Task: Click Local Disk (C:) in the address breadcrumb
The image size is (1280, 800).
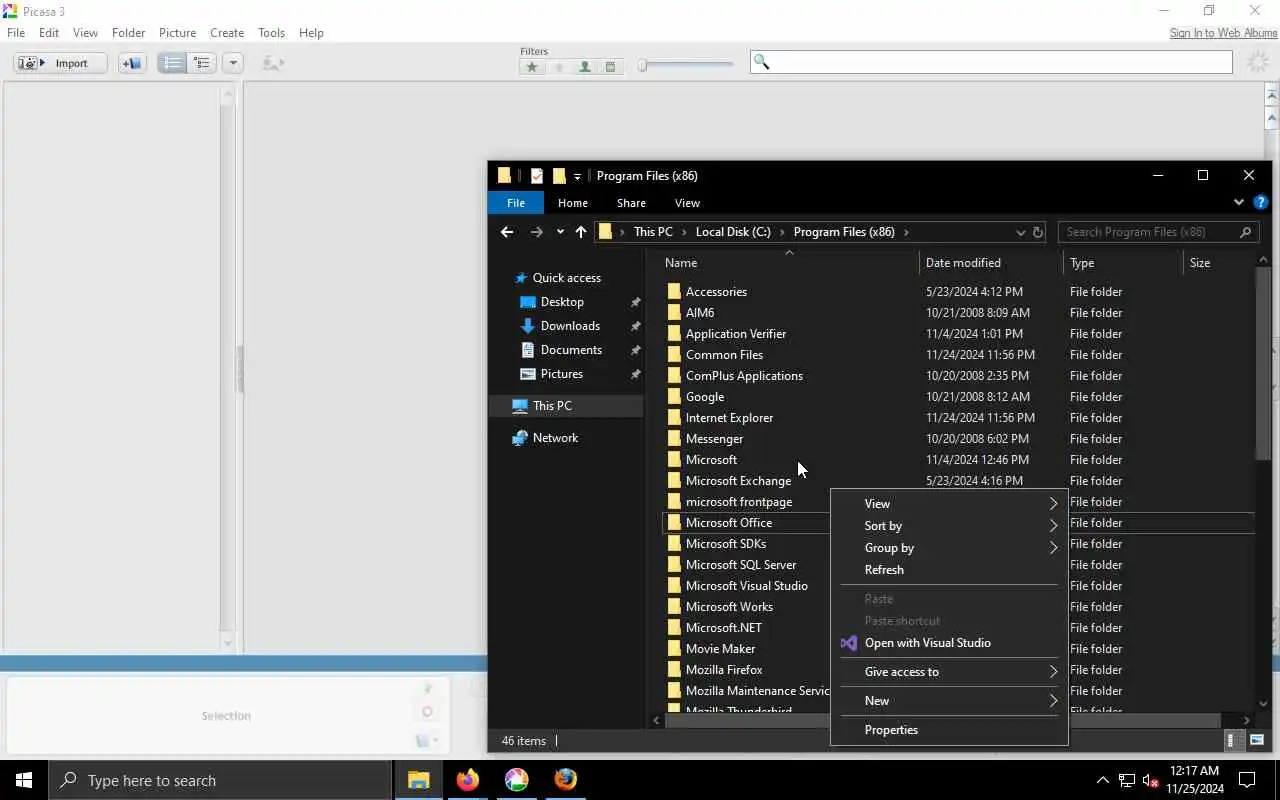Action: (733, 232)
